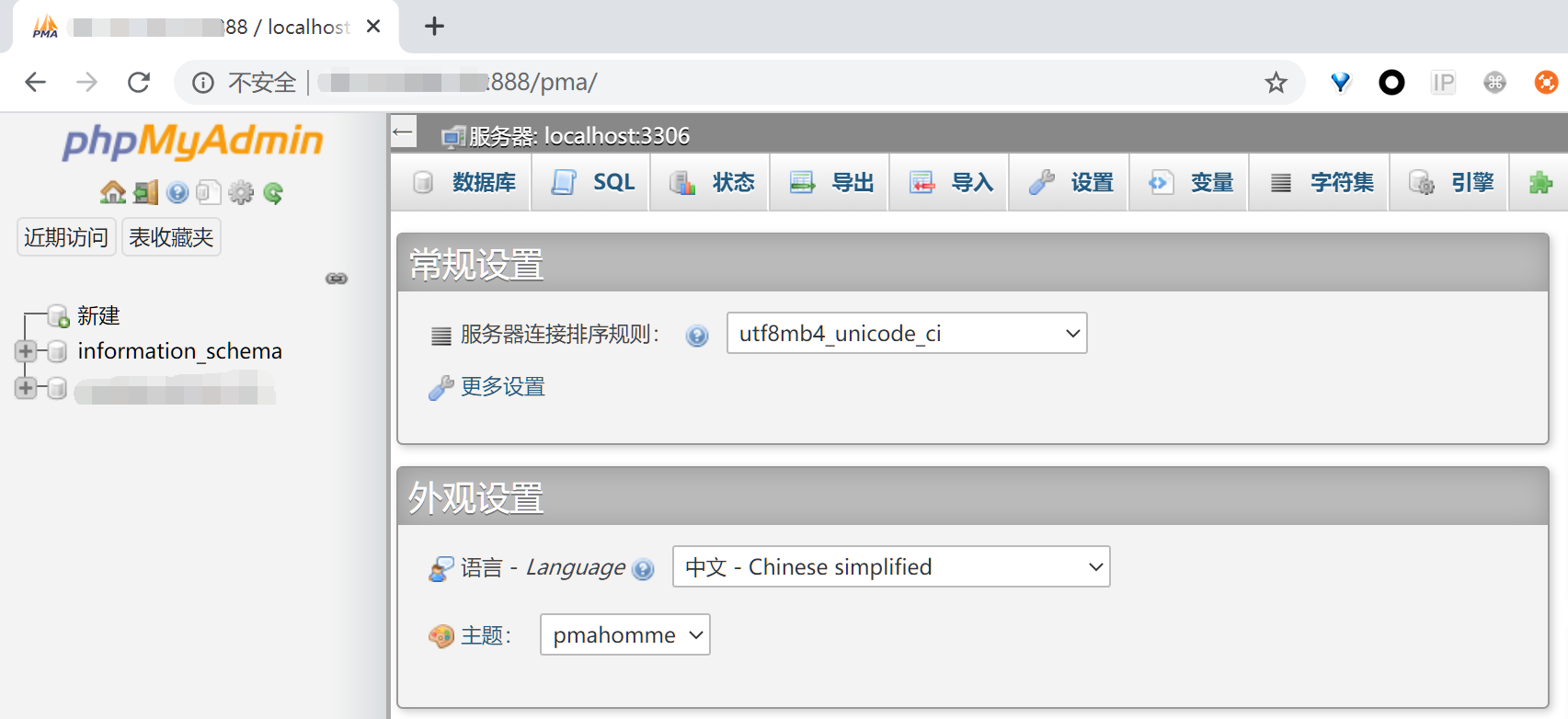
Task: Bookmark this page with the star icon
Action: (1276, 83)
